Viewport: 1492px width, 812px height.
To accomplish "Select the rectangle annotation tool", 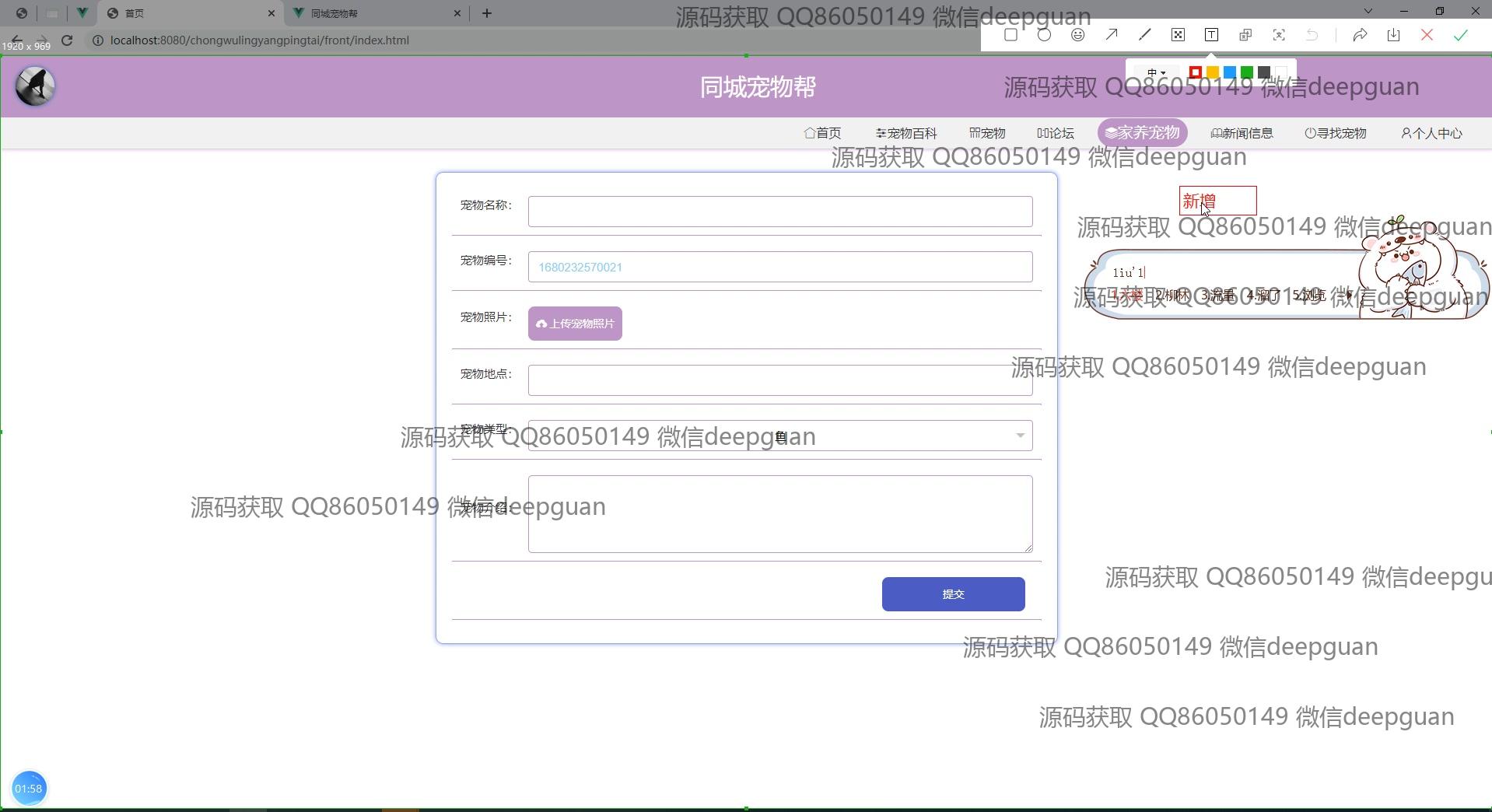I will point(1010,35).
